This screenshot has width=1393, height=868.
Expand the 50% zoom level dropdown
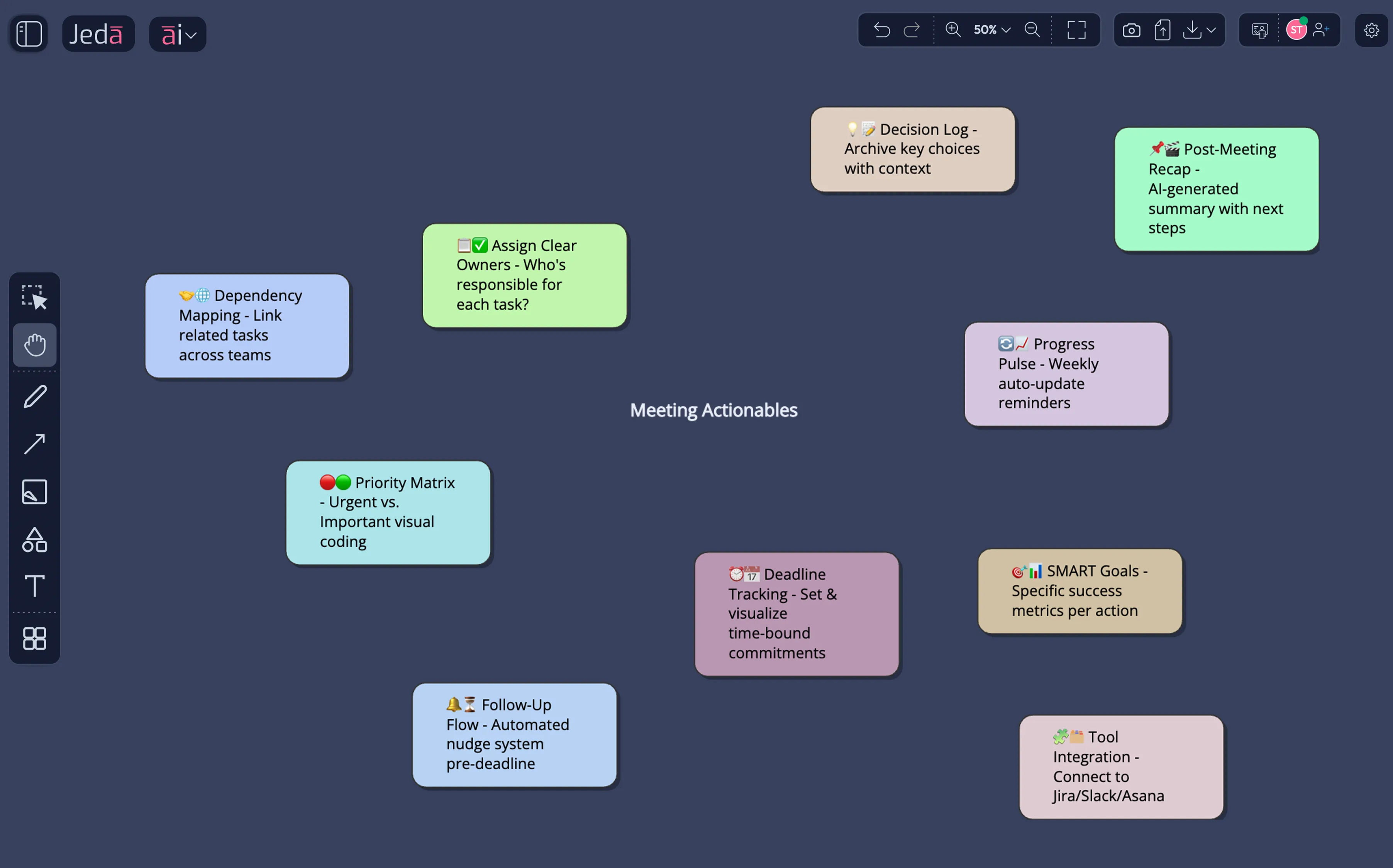coord(992,30)
